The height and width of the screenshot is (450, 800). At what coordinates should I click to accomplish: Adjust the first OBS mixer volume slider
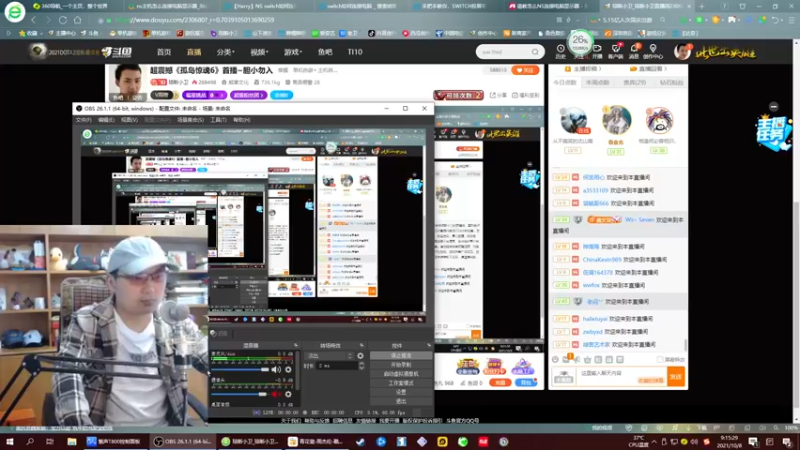tap(240, 369)
